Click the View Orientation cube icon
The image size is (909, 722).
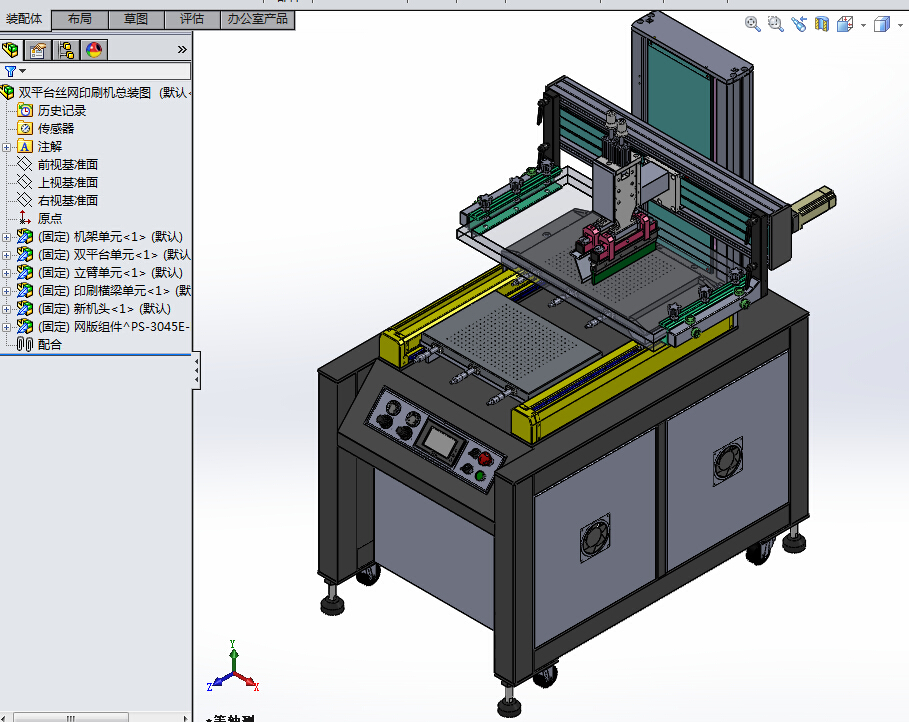[845, 24]
